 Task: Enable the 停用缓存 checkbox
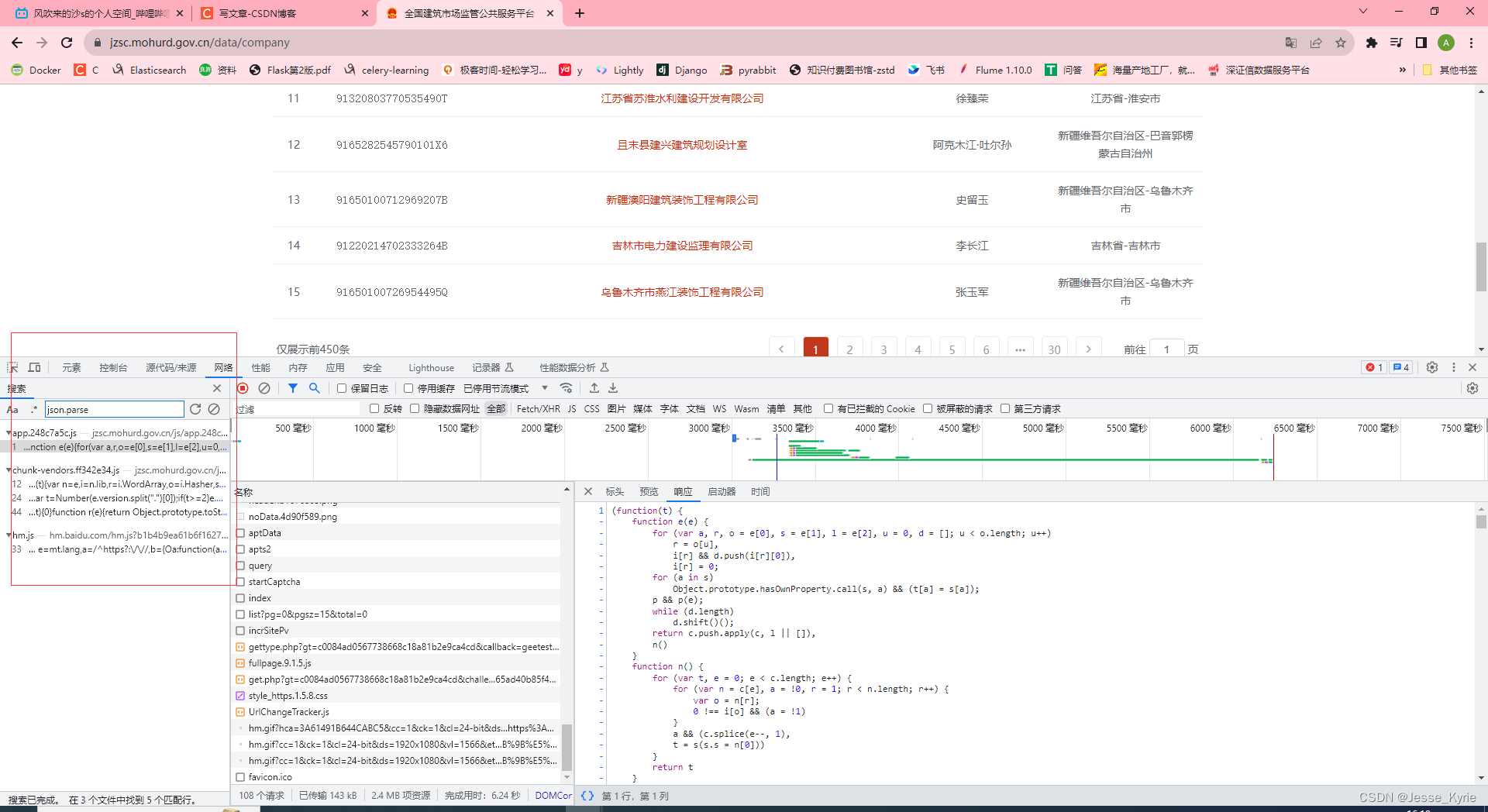click(x=408, y=388)
